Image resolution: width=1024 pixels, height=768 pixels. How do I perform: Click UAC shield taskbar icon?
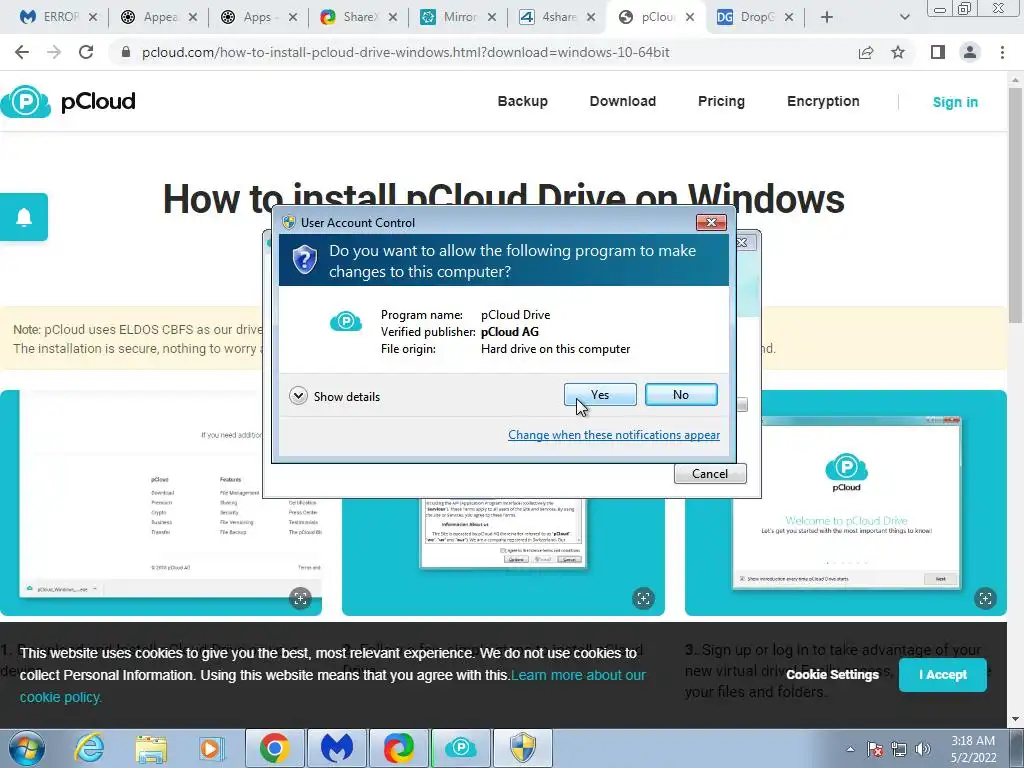pos(522,748)
